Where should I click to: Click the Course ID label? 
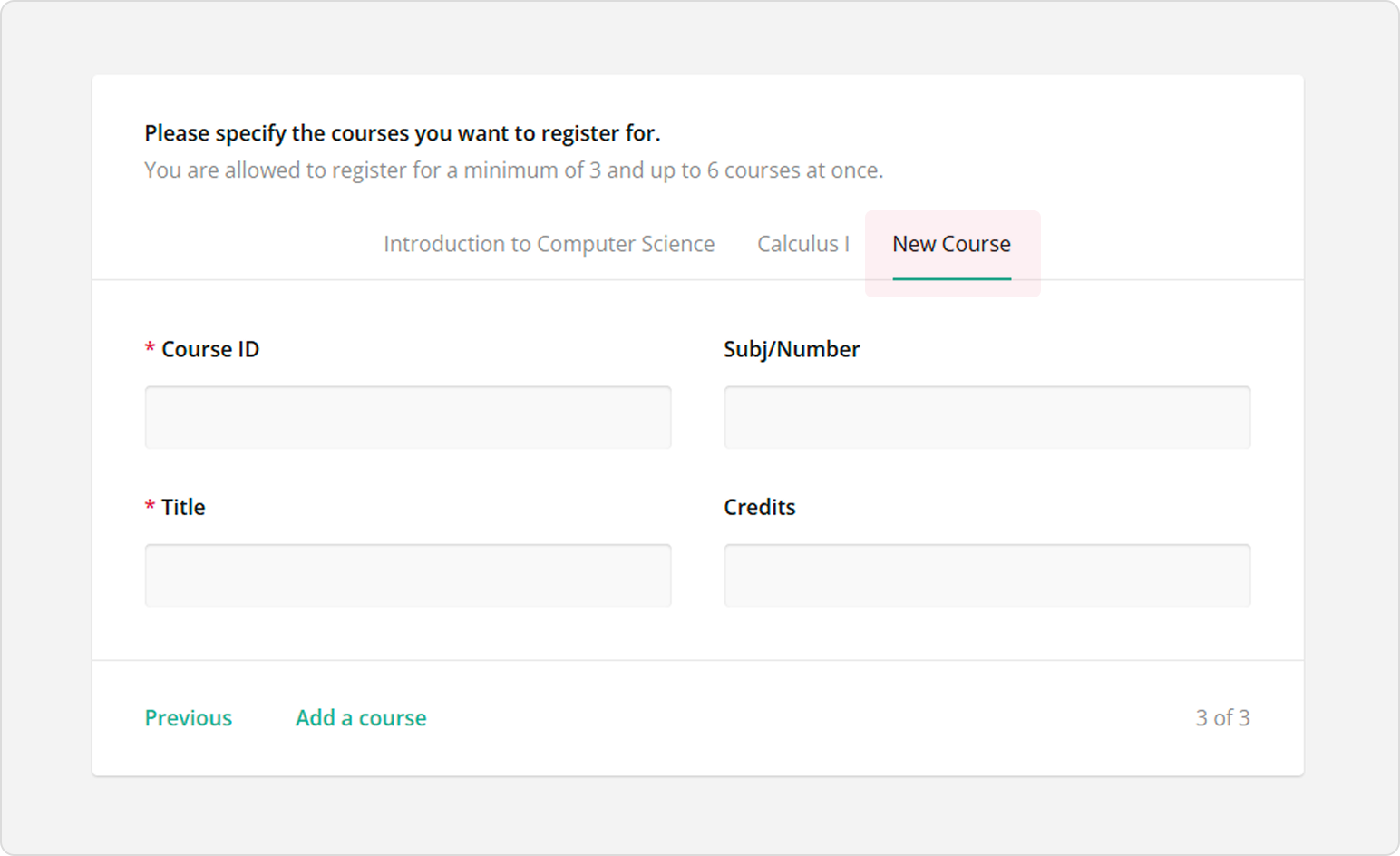210,349
